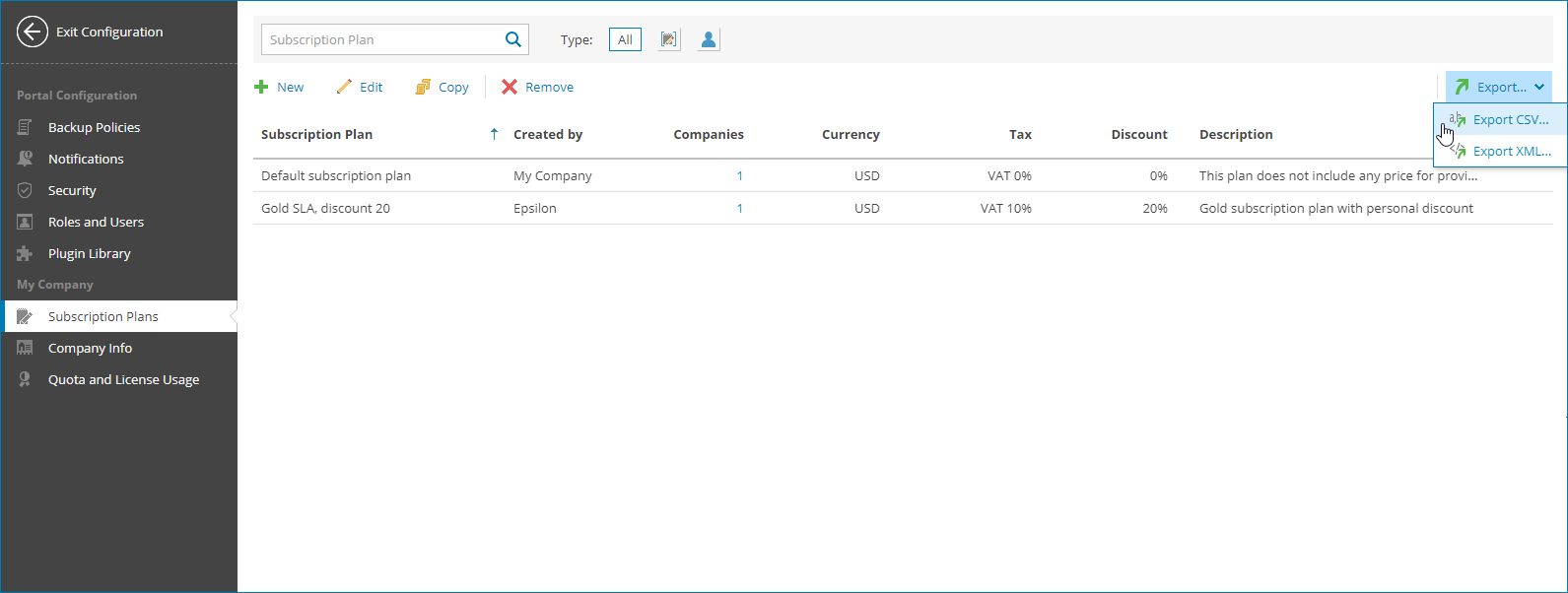This screenshot has width=1568, height=593.
Task: Filter by predefined plan type icon
Action: [669, 39]
